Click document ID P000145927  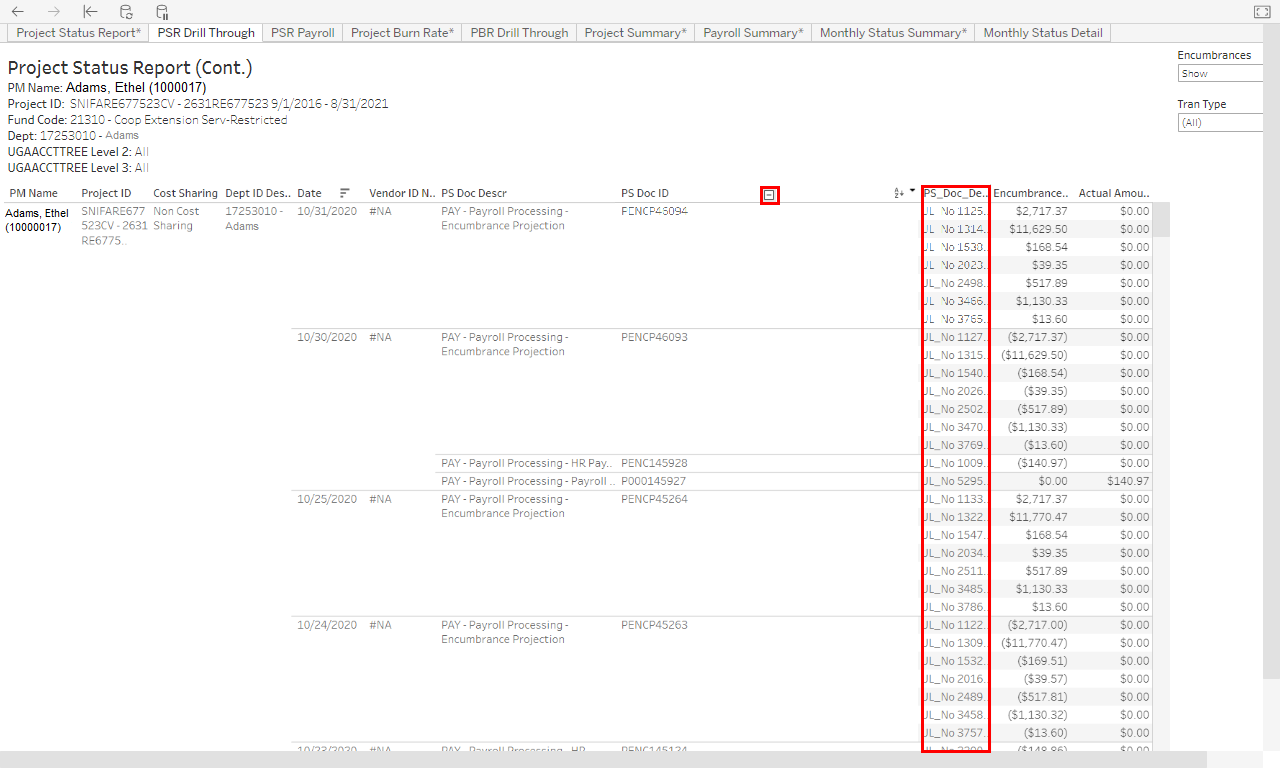tap(654, 481)
